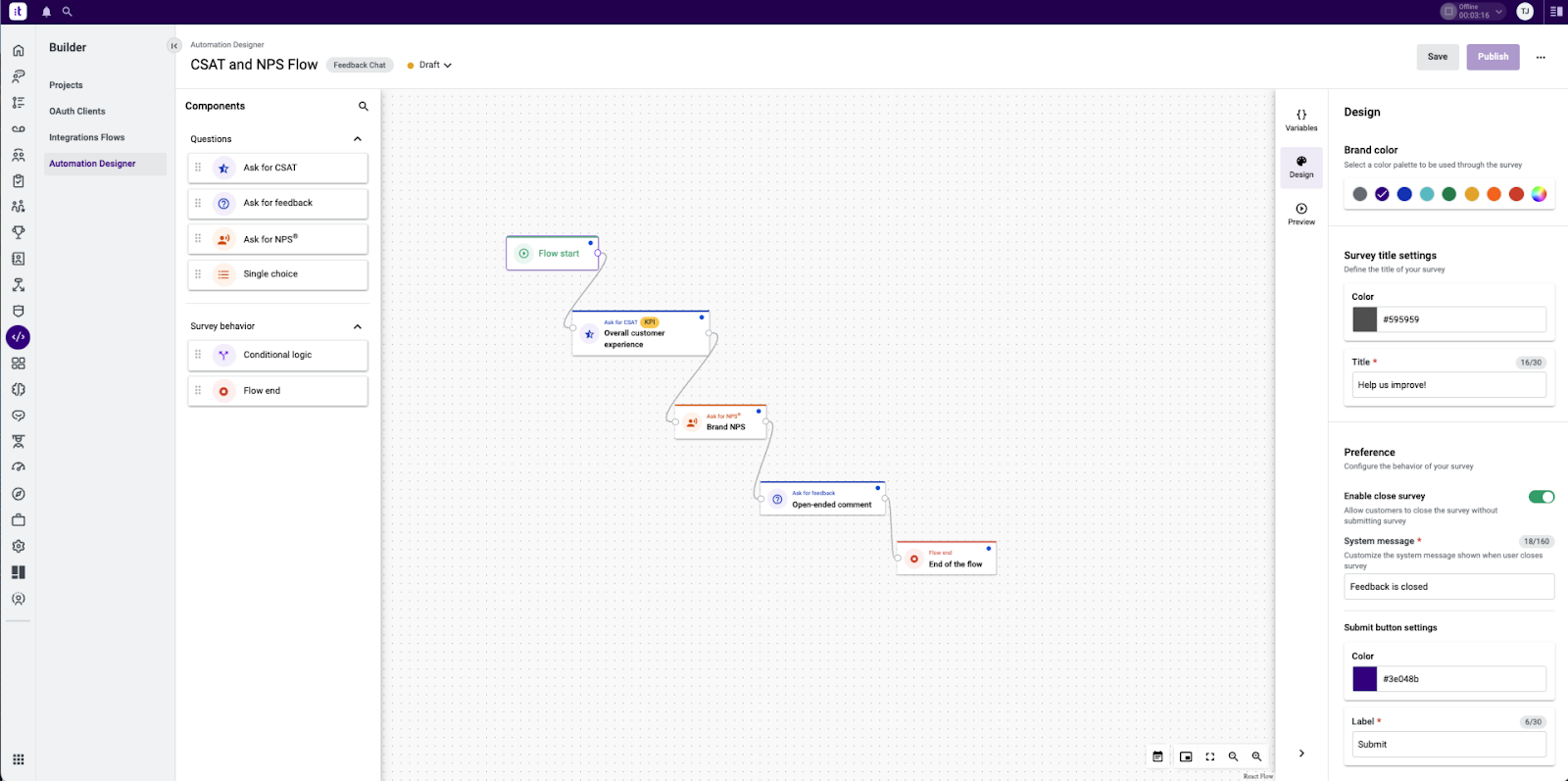Click the Publish button

[1494, 57]
